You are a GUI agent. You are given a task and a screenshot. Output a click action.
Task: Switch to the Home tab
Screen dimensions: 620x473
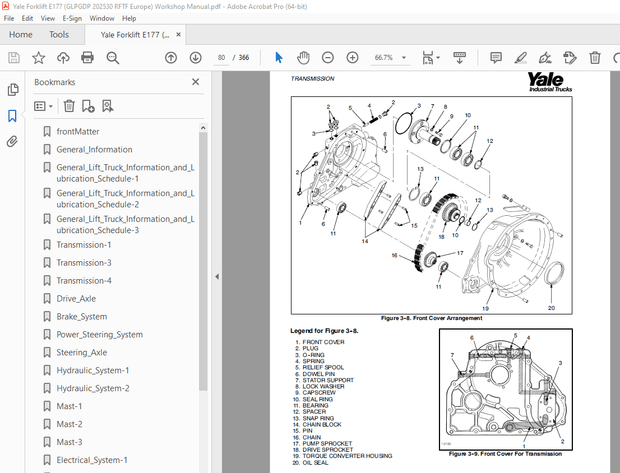pos(21,35)
